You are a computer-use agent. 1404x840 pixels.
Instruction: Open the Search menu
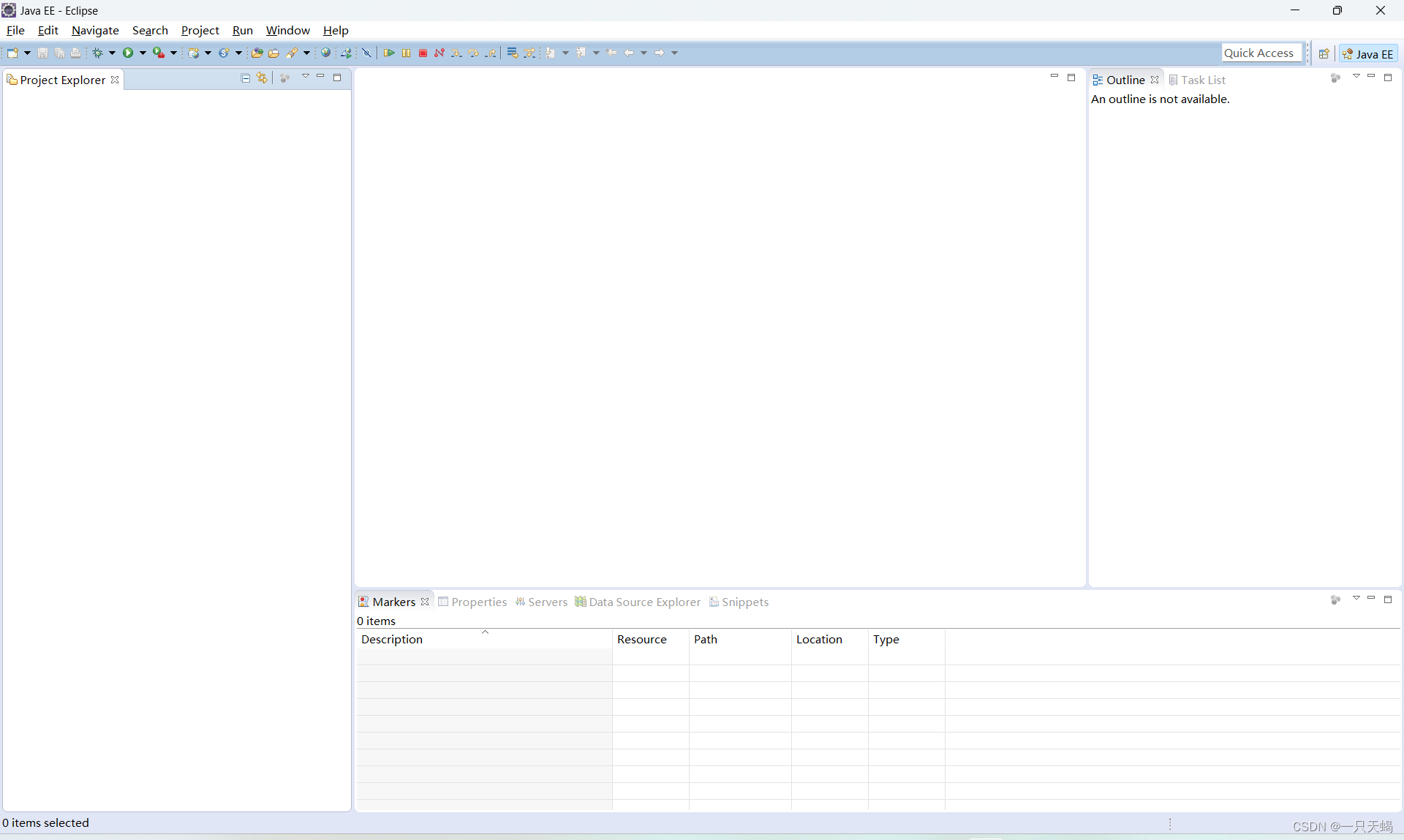point(150,30)
